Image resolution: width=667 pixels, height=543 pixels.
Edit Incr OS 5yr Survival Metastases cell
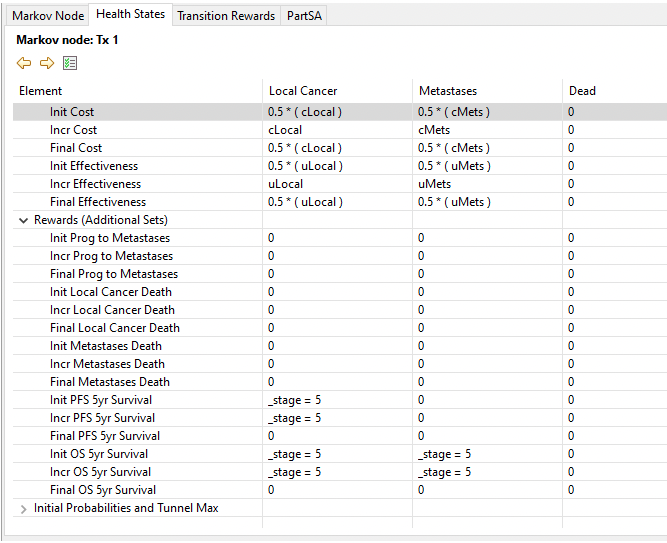click(487, 472)
